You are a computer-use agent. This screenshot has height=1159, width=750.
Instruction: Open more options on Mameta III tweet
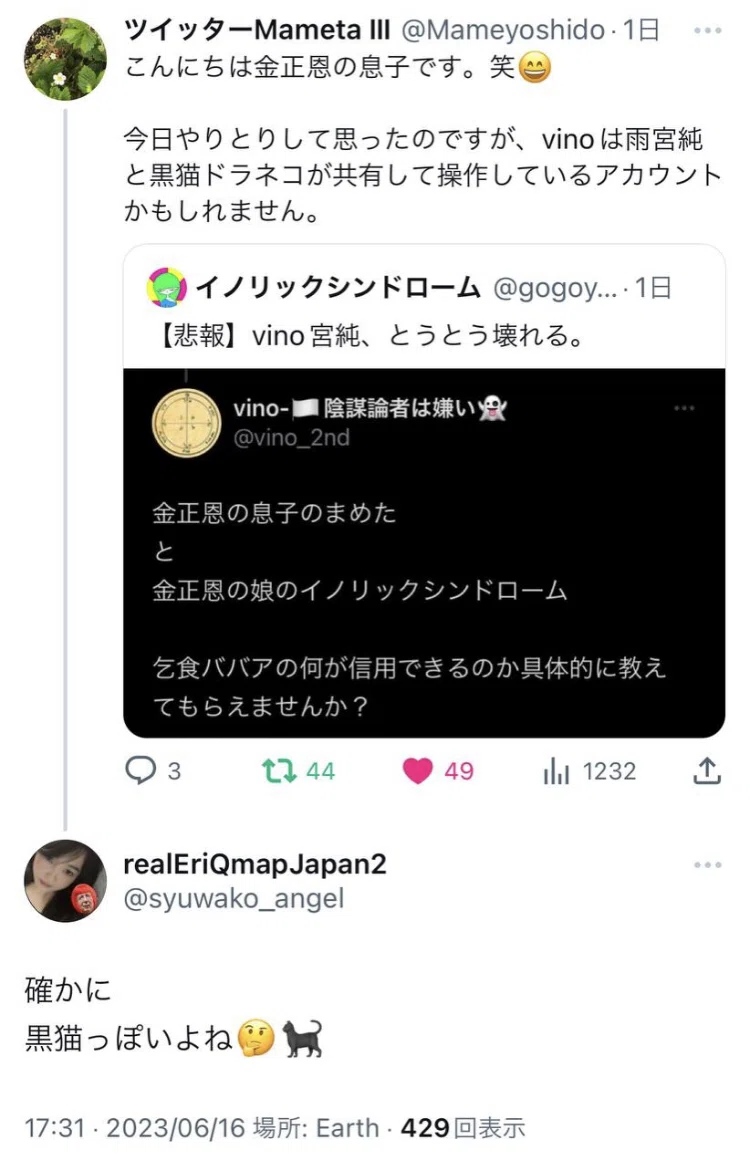tap(707, 30)
